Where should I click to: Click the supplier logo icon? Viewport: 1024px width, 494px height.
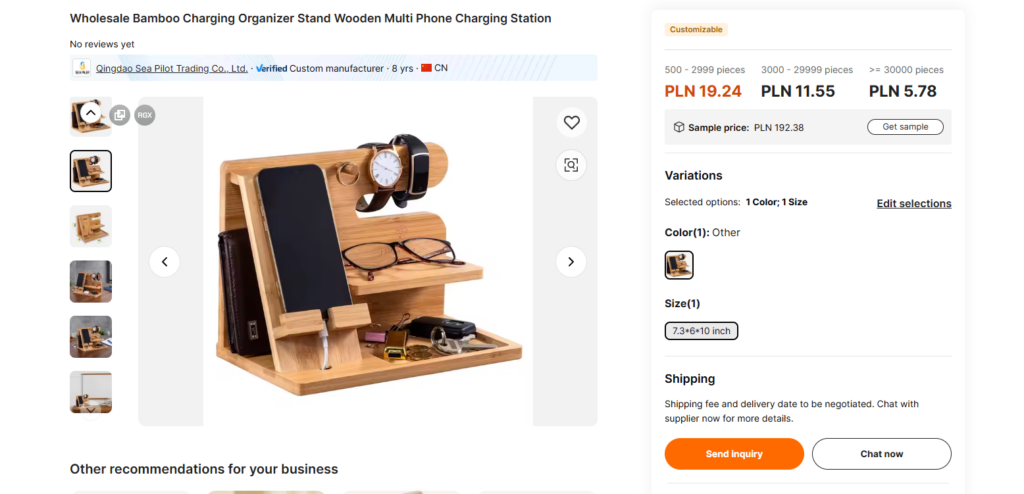pos(82,68)
